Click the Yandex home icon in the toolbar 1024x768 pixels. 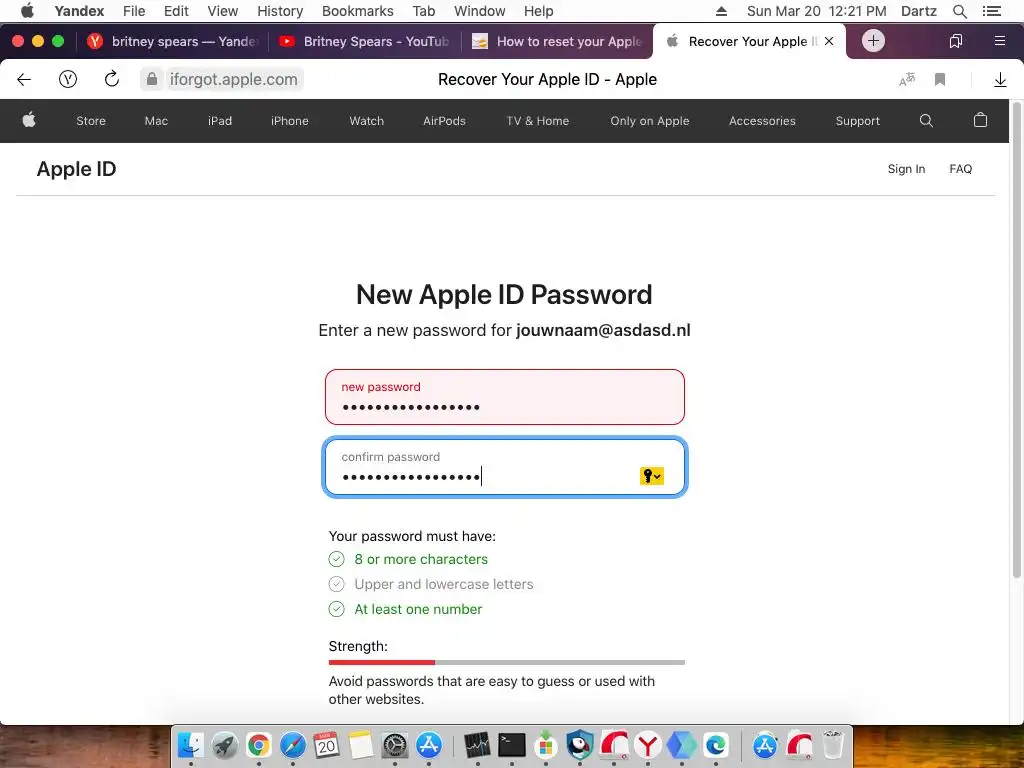coord(68,80)
